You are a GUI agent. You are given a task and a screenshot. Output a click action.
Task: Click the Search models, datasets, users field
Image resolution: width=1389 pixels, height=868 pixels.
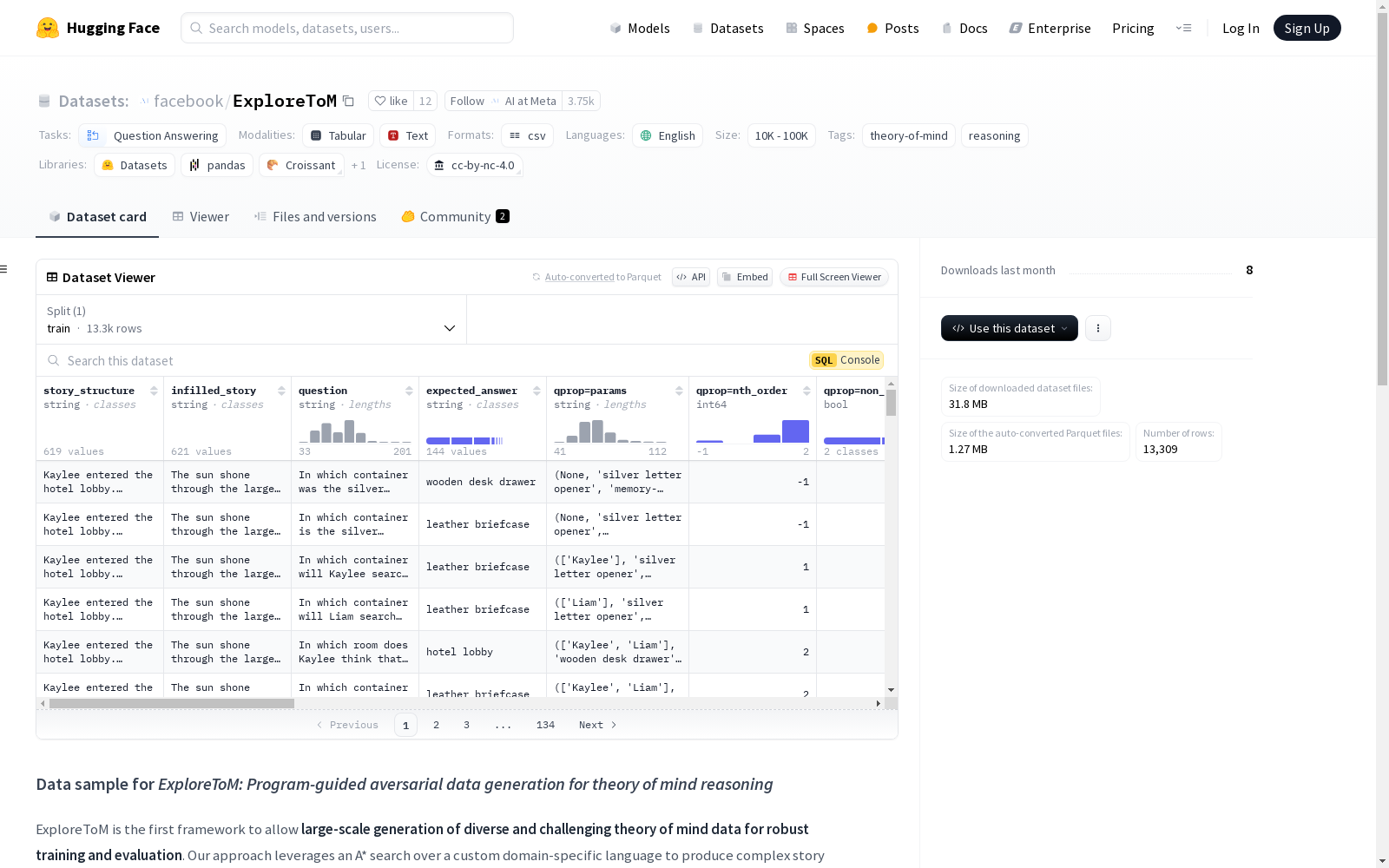(347, 28)
